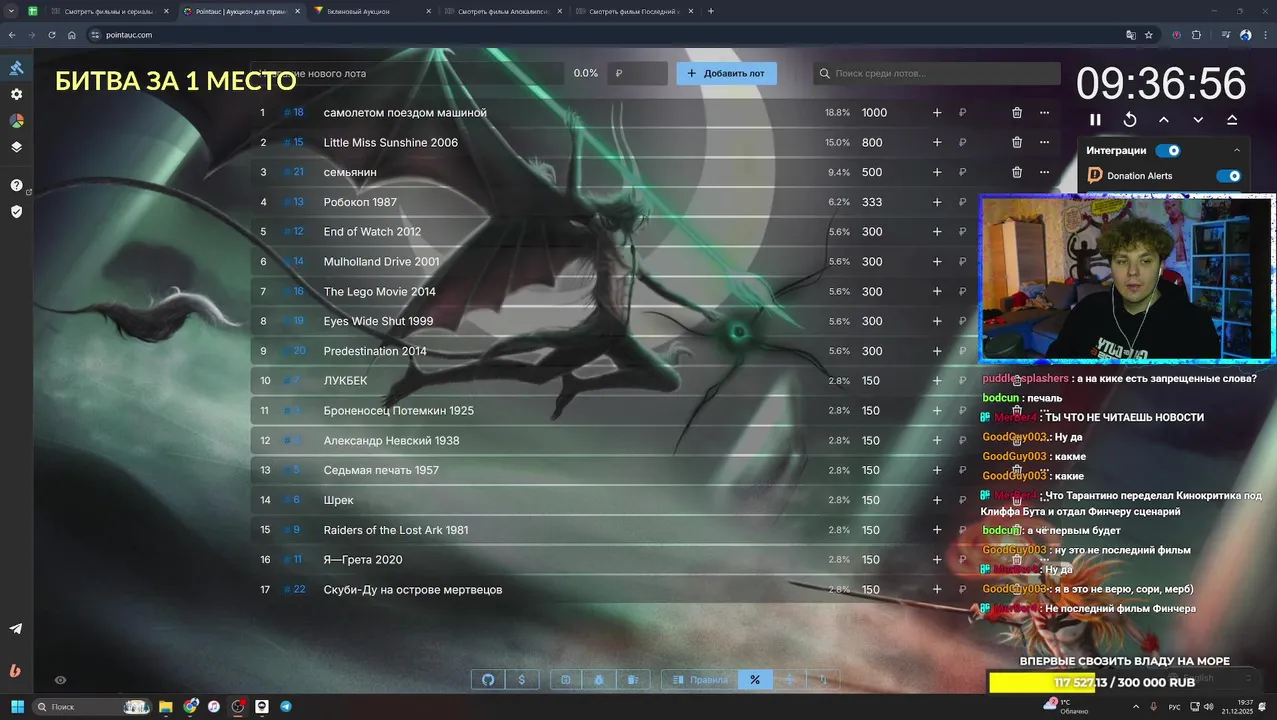Screen dimensions: 1277x720
Task: Open the shield icon in left sidebar
Action: coord(16,211)
